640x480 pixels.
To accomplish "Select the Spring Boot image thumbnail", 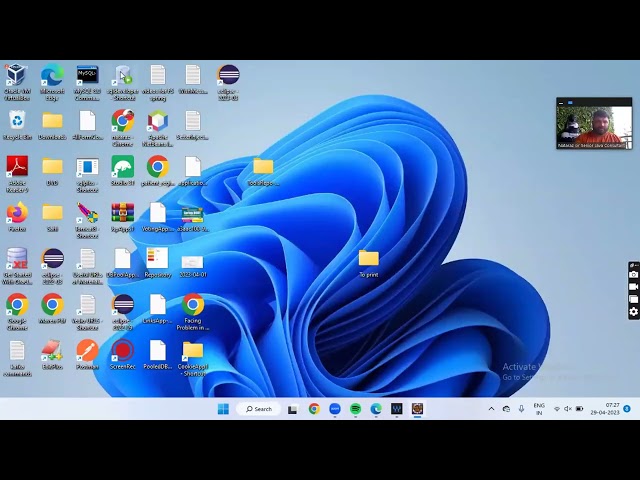I will coord(192,215).
